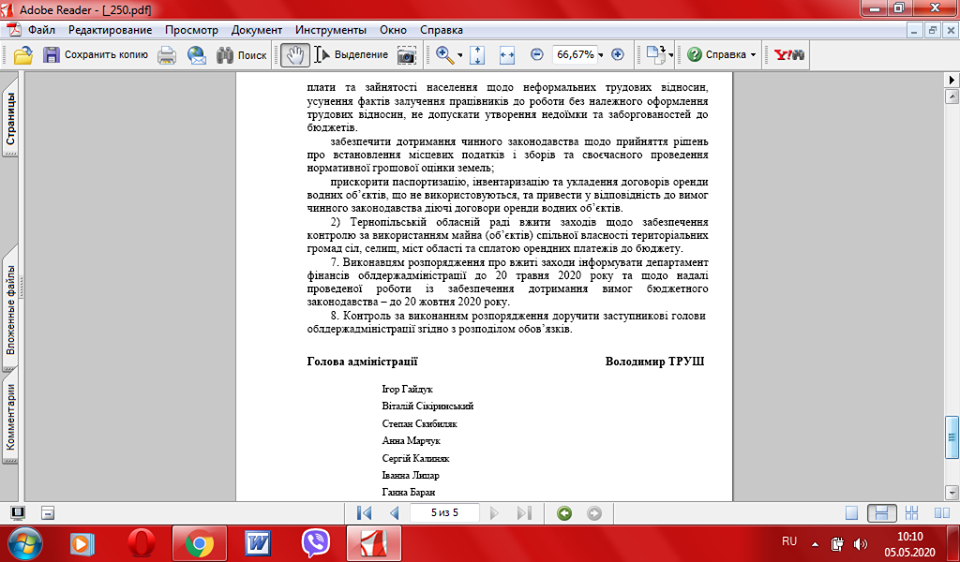The width and height of the screenshot is (960, 562).
Task: Expand the Справка toolbar dropdown
Action: [x=753, y=55]
